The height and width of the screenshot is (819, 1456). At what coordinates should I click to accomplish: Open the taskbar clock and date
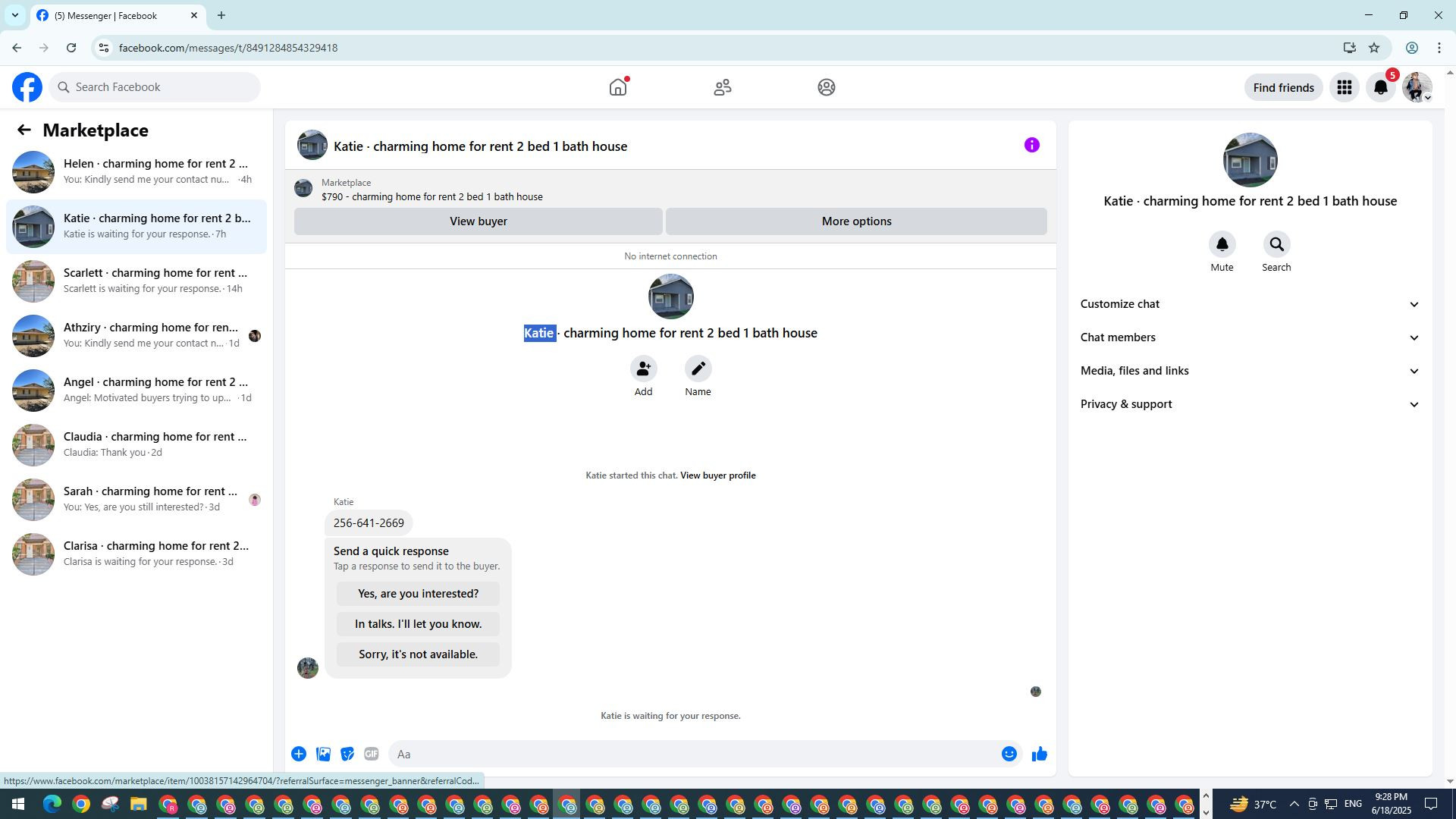pos(1390,804)
